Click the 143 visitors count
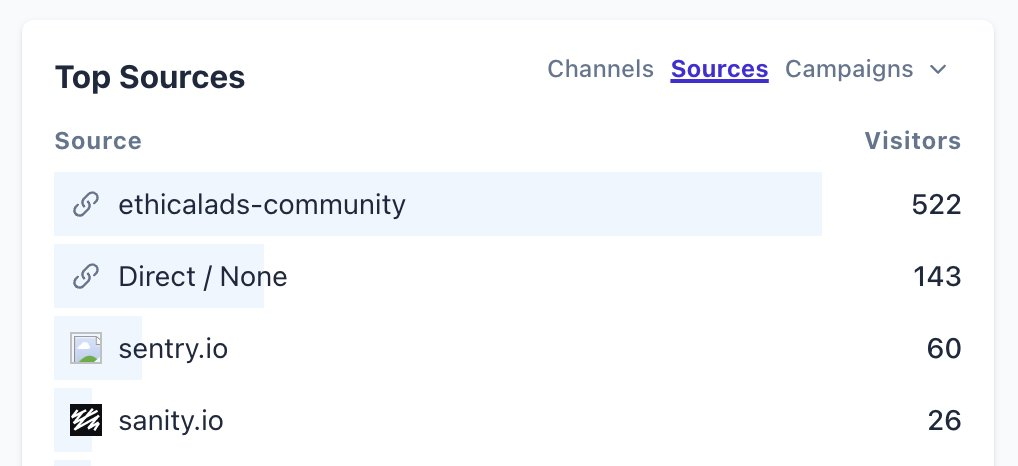1018x466 pixels. point(937,277)
